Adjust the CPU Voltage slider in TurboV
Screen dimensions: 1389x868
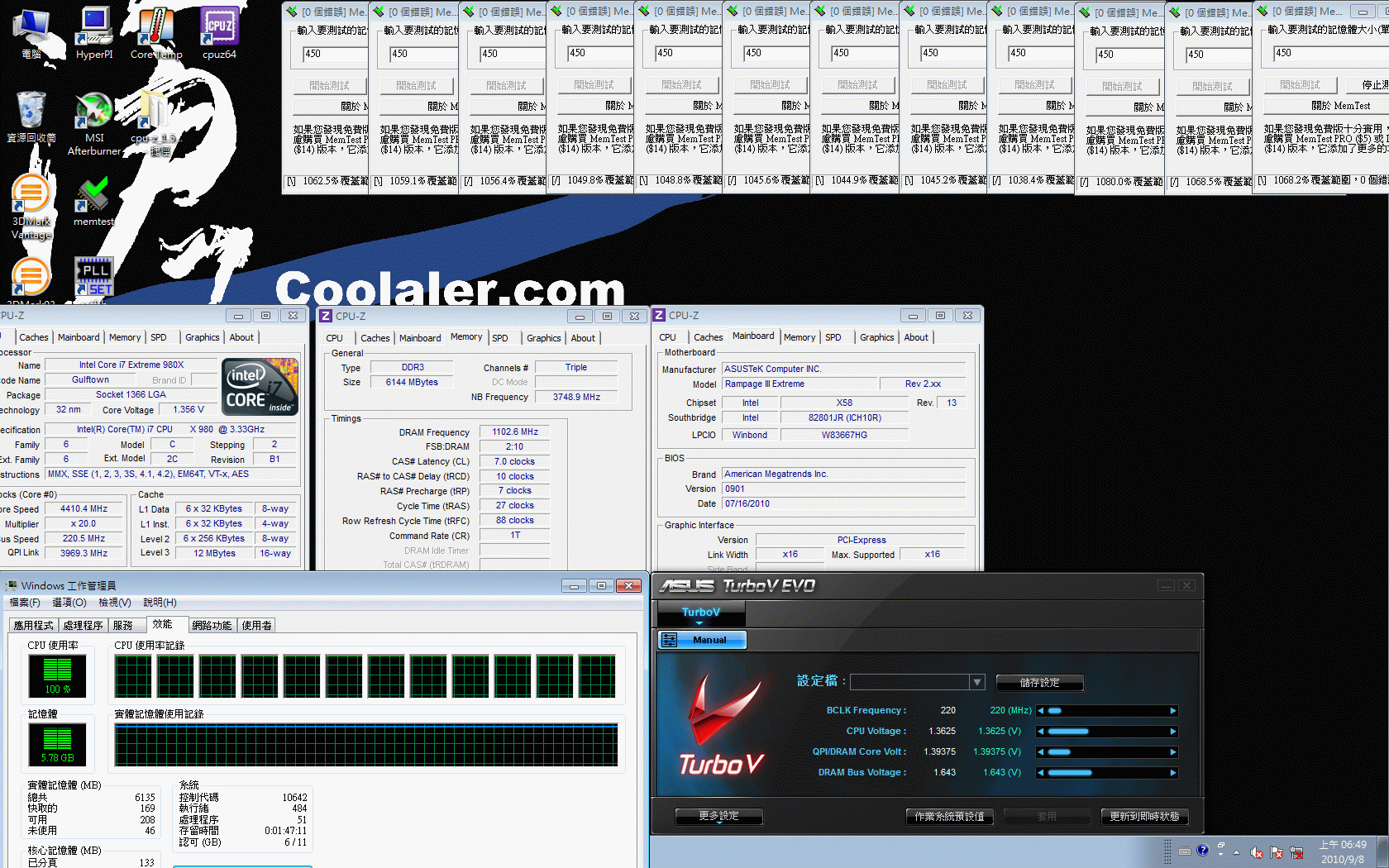click(1107, 732)
